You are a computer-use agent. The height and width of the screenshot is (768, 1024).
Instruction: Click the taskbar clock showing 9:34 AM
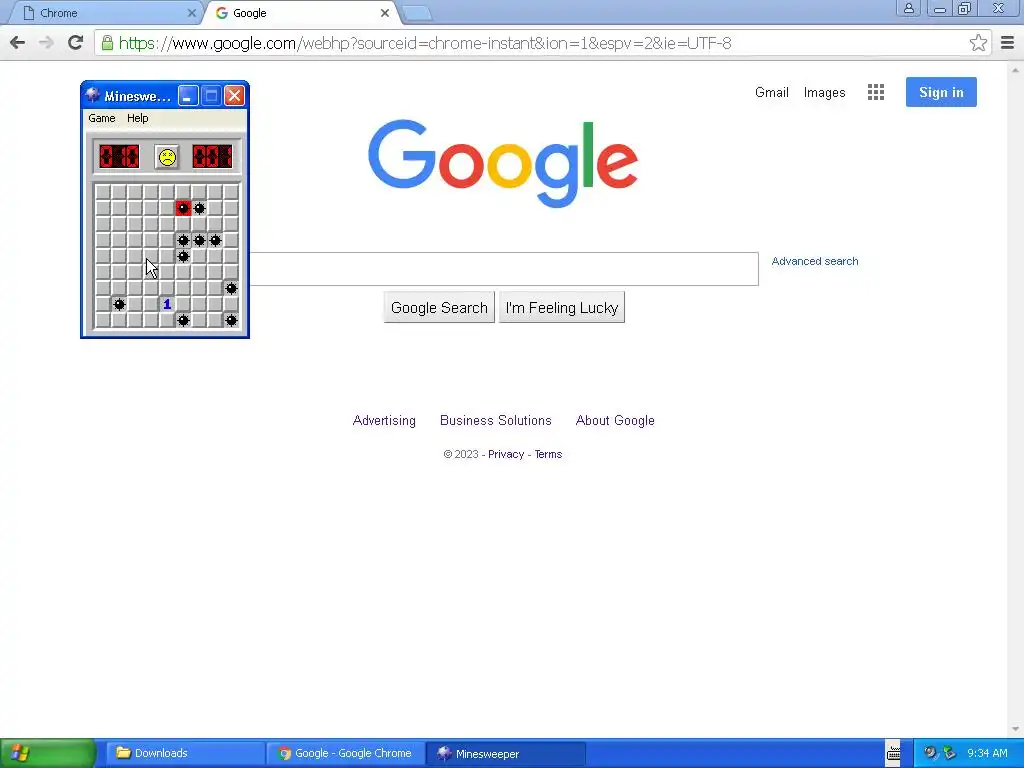[987, 753]
